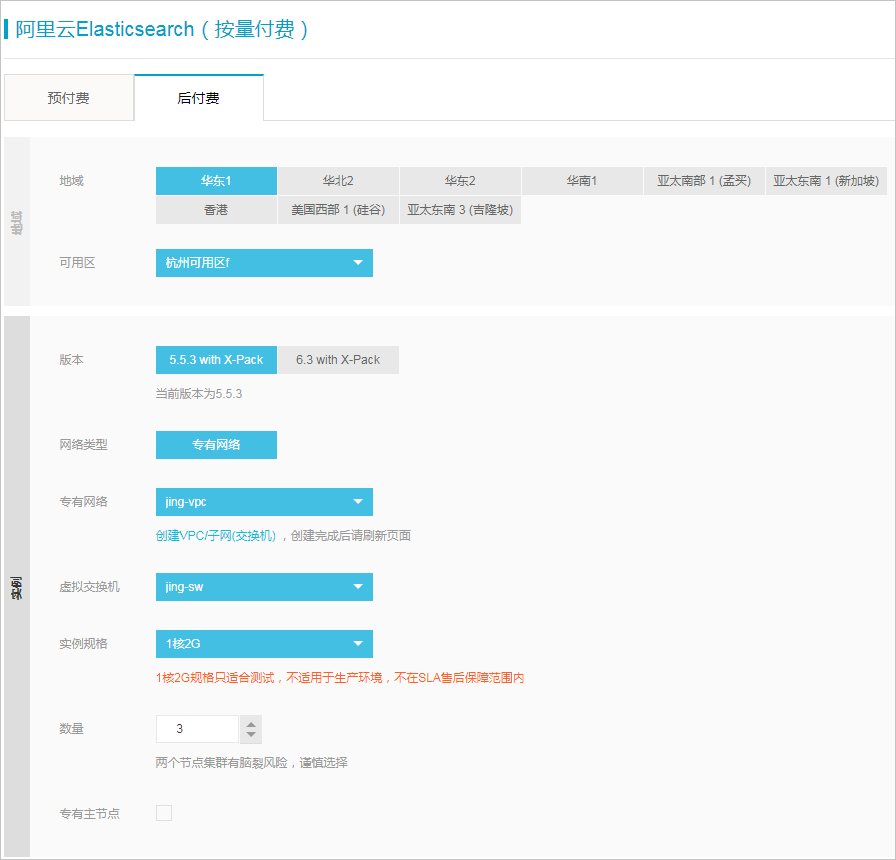
Task: Click the 数量 quantity input field
Action: (197, 729)
